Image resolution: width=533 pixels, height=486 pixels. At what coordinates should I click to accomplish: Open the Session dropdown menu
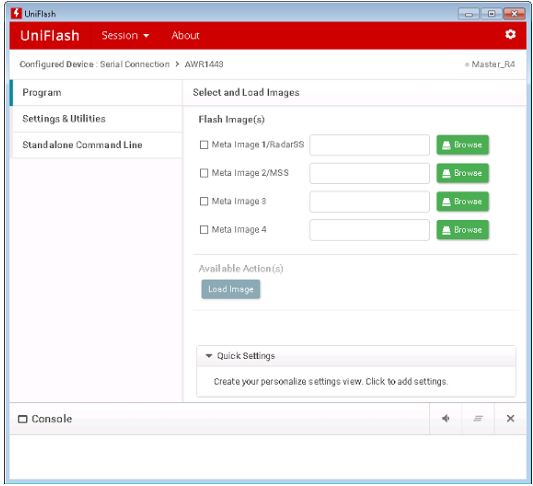point(125,35)
